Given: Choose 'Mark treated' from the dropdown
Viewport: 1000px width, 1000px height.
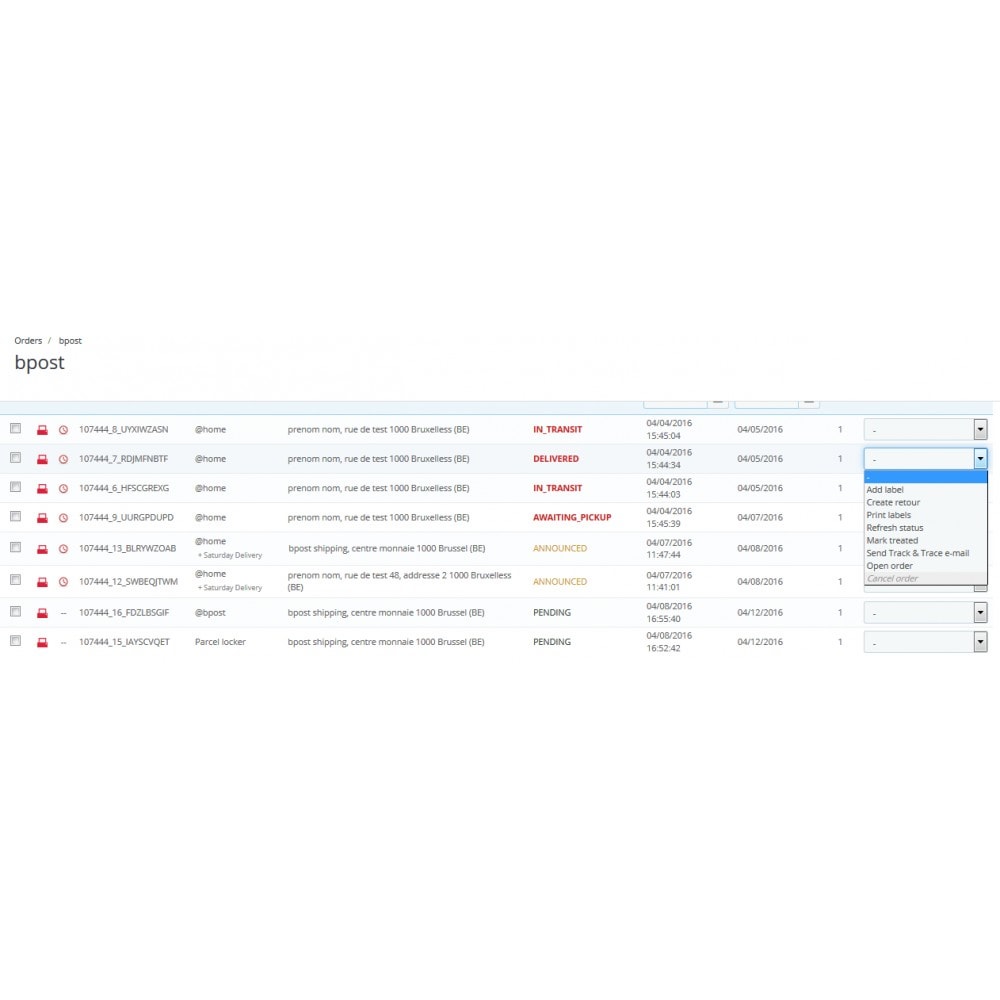Looking at the screenshot, I should click(925, 541).
